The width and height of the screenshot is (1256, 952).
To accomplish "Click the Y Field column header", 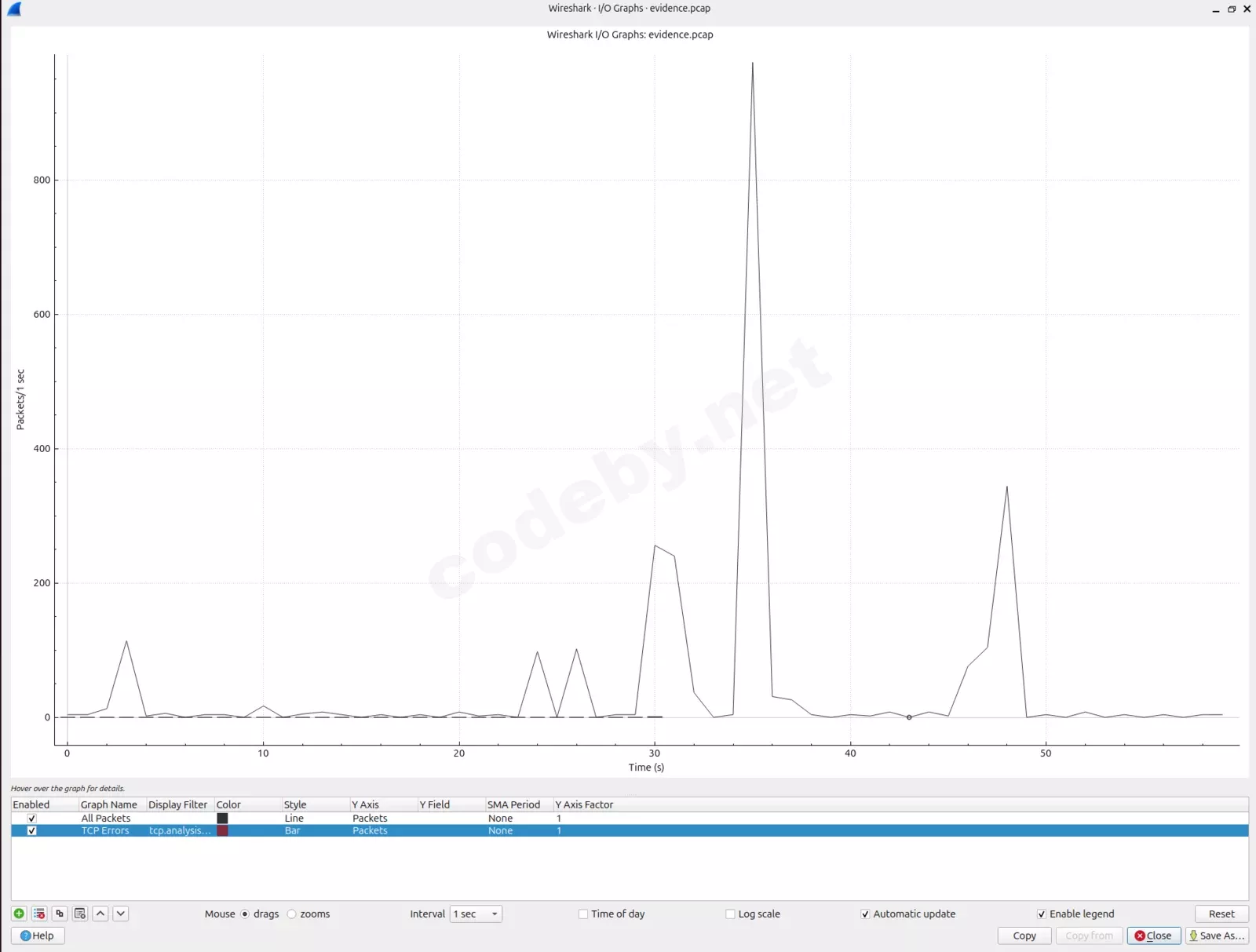I will tap(451, 804).
